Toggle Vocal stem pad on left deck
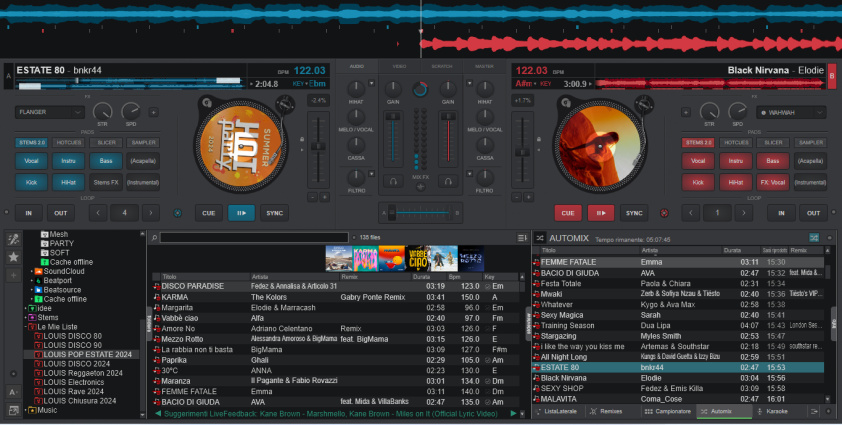842x425 pixels. (31, 161)
